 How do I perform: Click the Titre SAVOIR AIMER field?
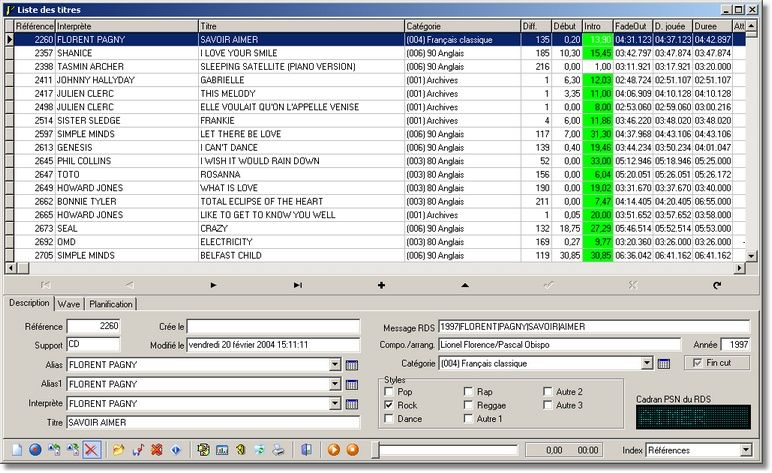(213, 422)
